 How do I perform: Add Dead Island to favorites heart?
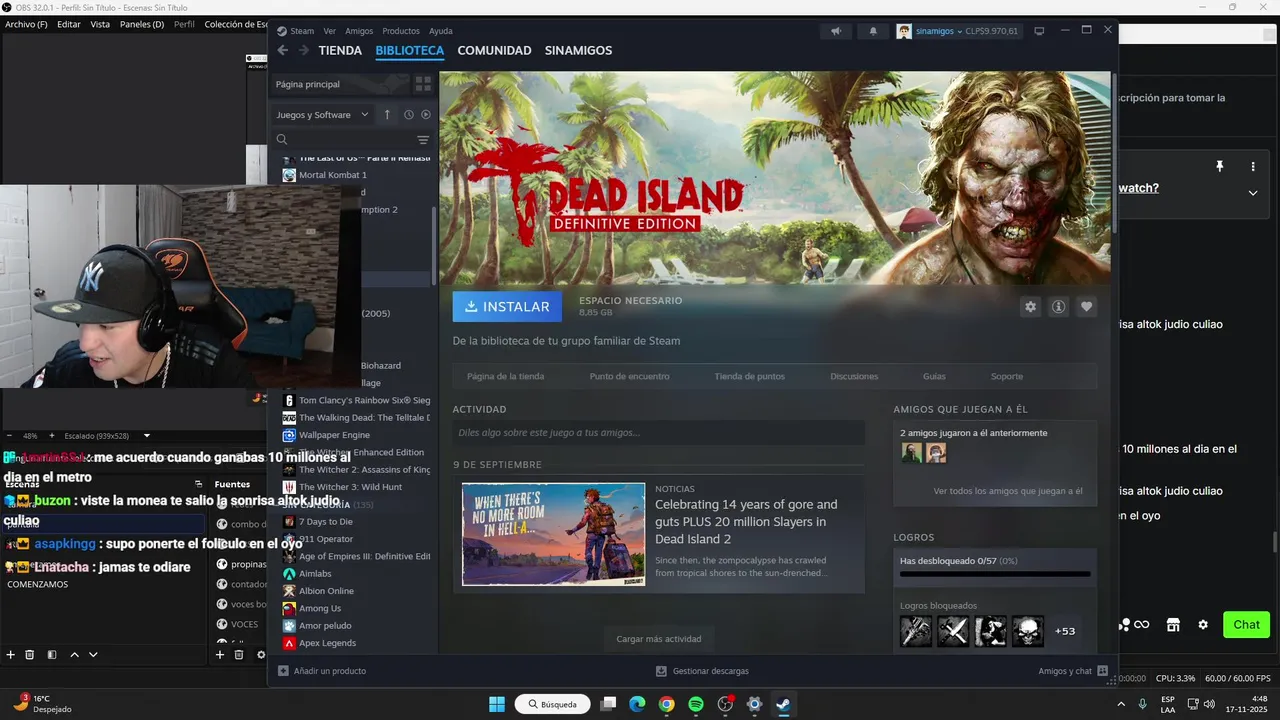[1086, 307]
